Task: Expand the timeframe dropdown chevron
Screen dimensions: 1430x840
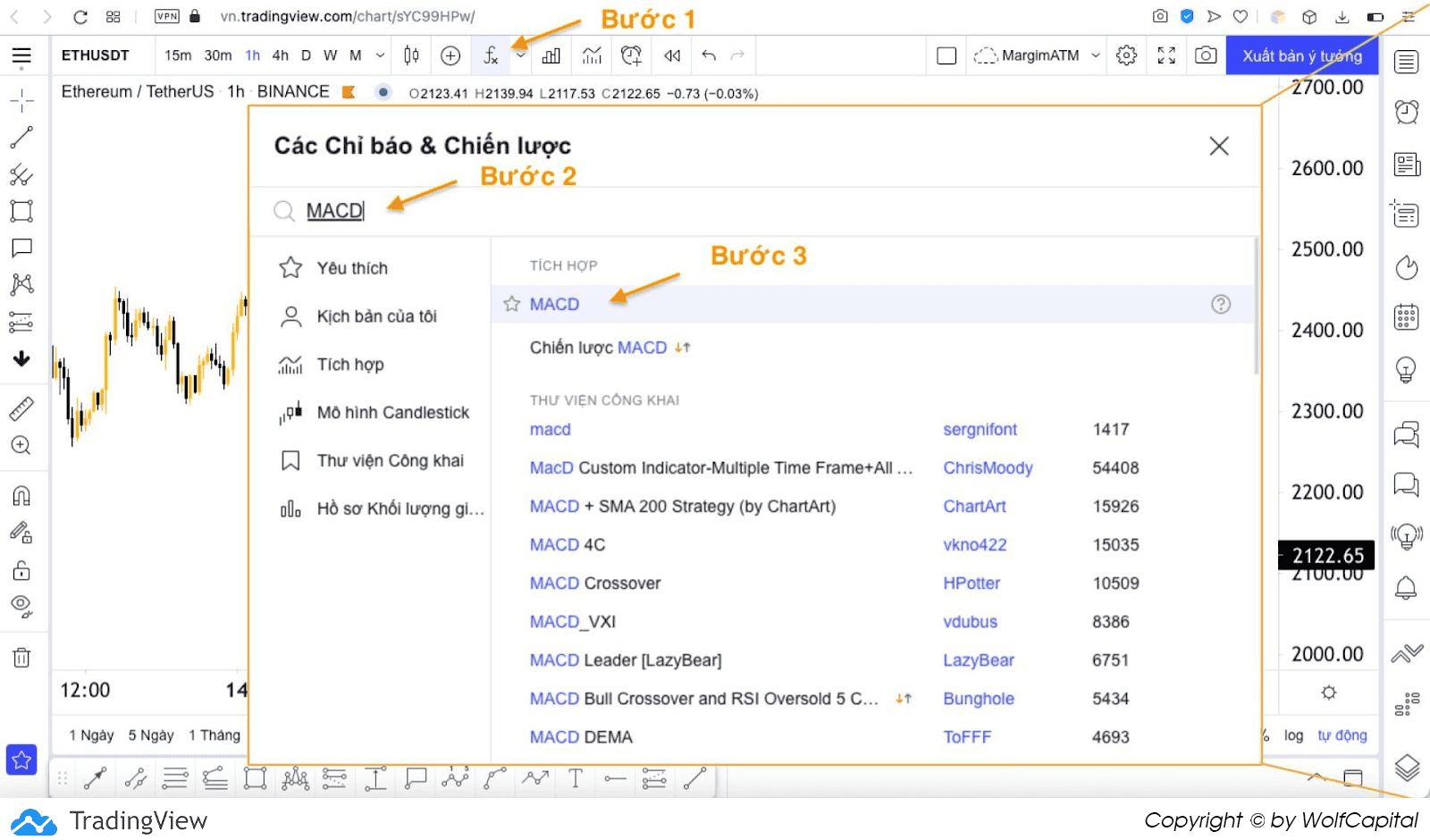Action: pos(380,55)
